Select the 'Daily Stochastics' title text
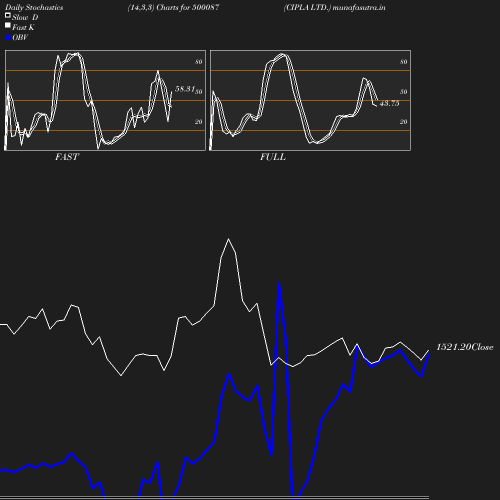 pyautogui.click(x=34, y=7)
